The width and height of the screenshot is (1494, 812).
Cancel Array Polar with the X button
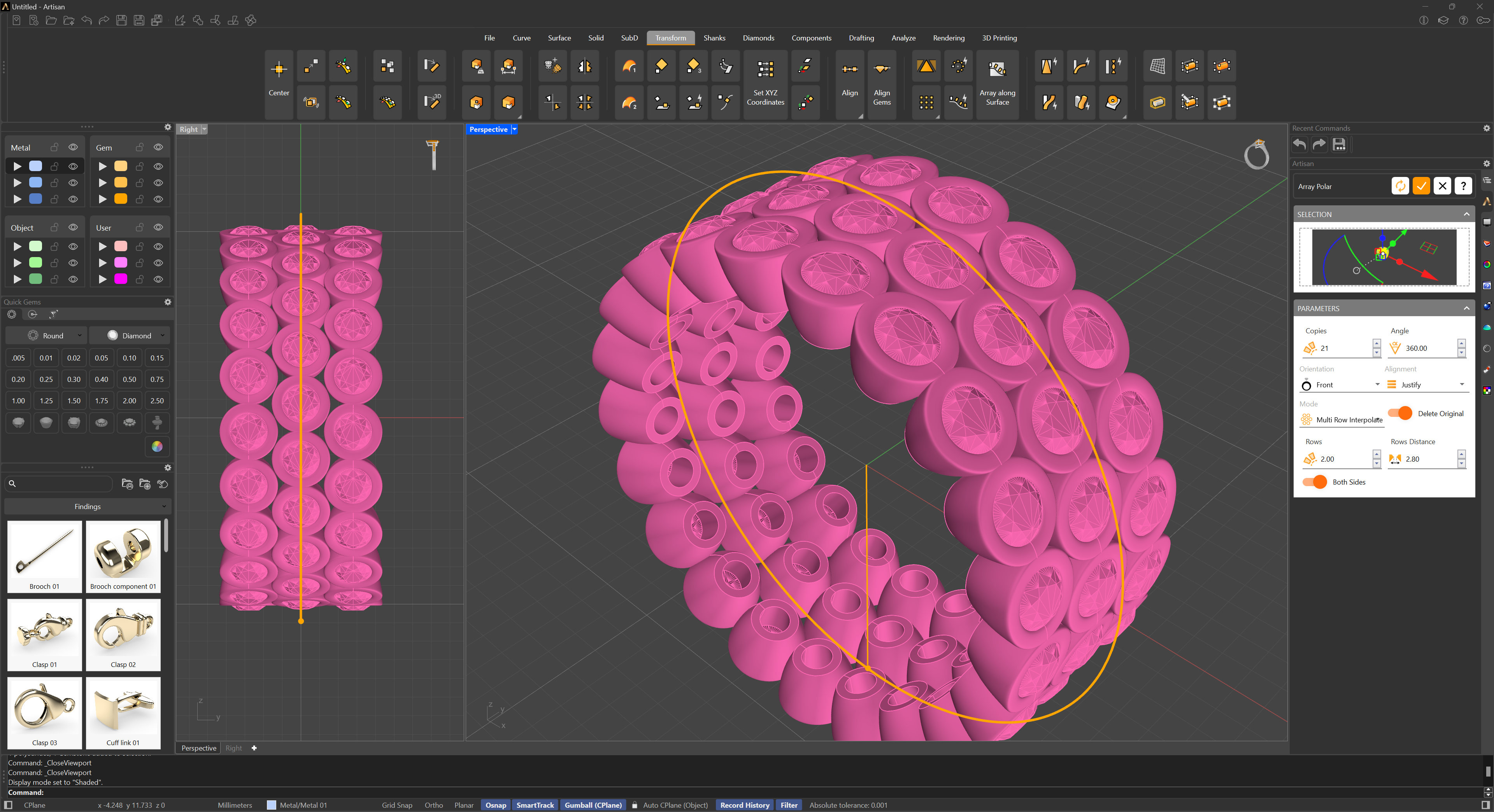pos(1442,186)
